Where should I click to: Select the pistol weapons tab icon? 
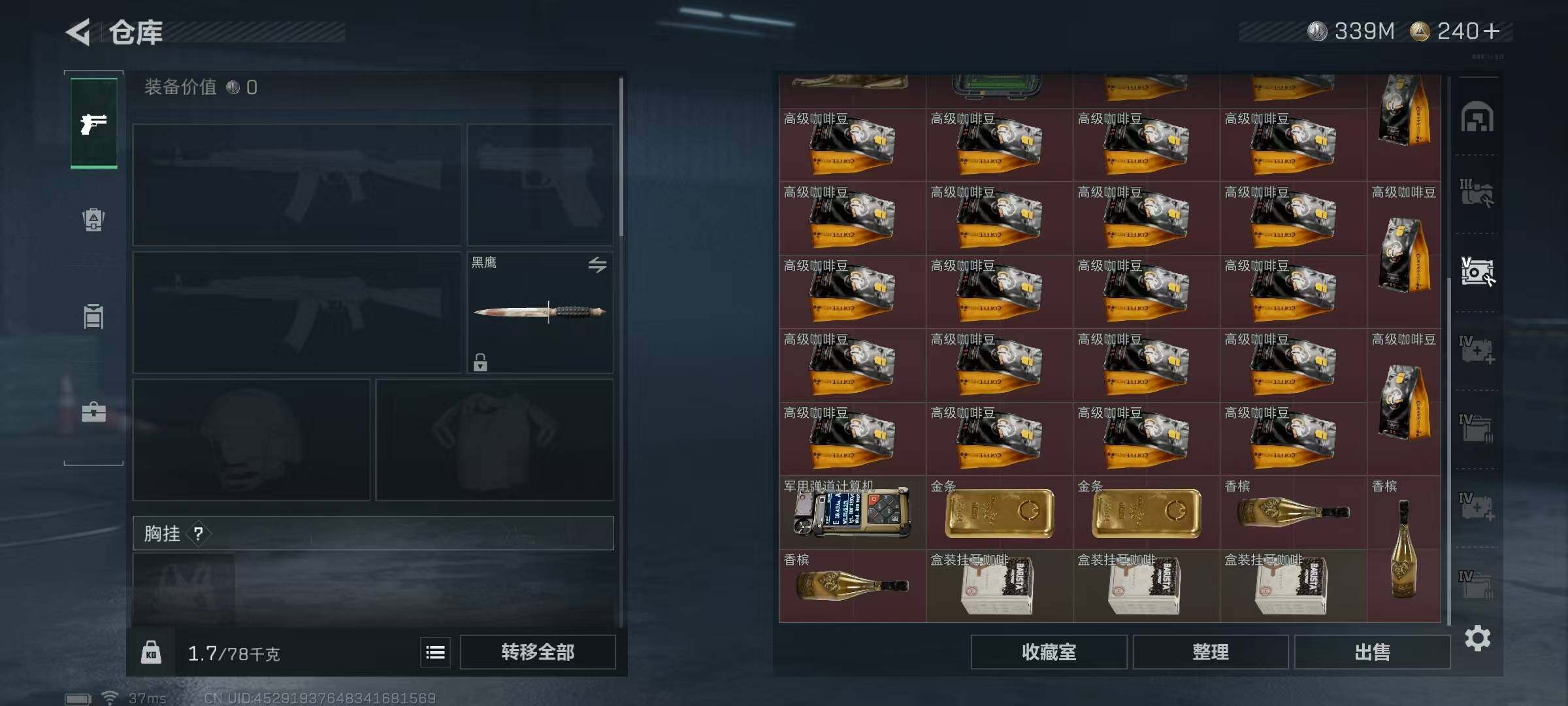[x=93, y=123]
